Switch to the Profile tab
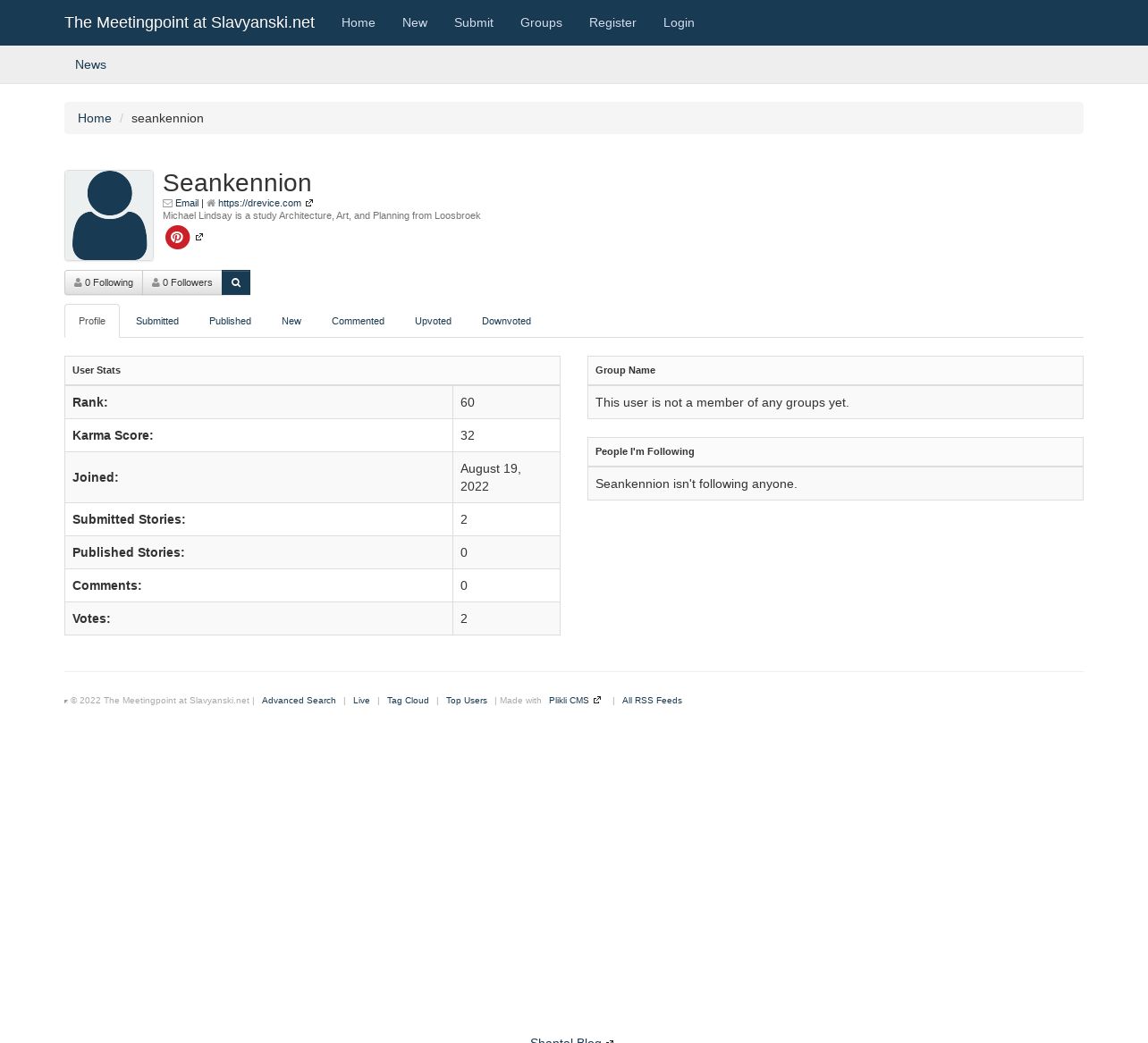Screen dimensions: 1148x1043 (x=92, y=321)
